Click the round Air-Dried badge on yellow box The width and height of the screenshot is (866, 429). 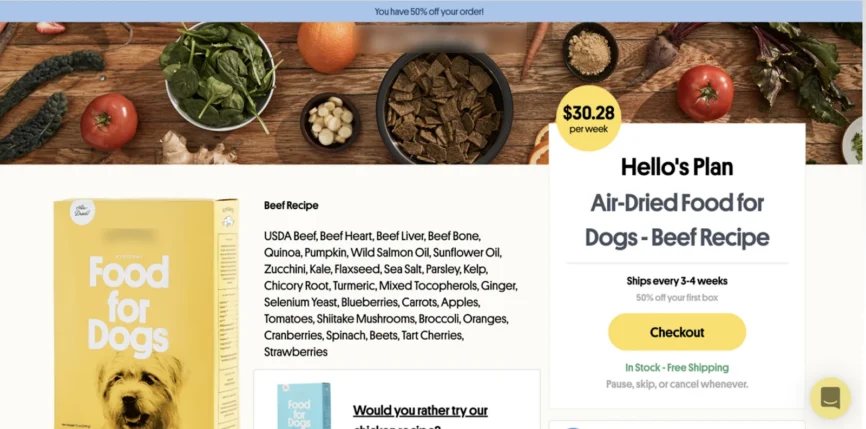(x=82, y=212)
